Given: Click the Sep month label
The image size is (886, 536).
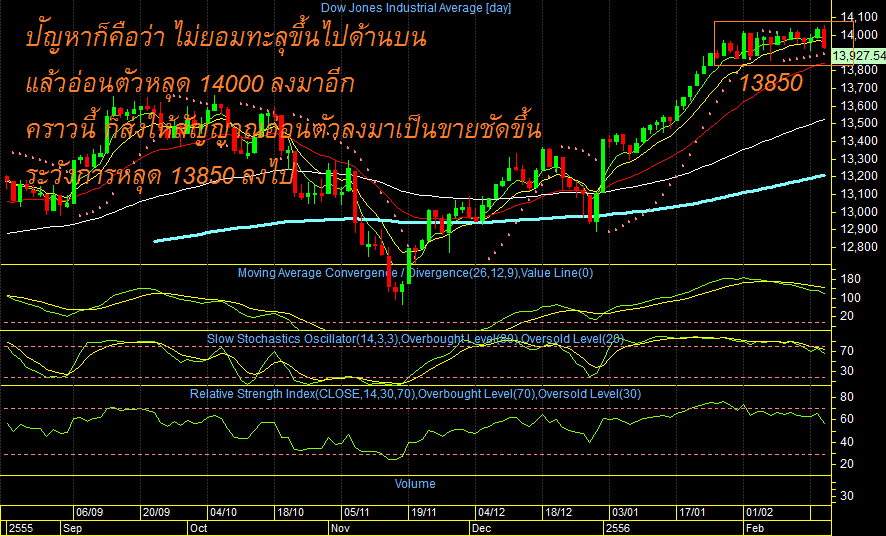Looking at the screenshot, I should 72,529.
